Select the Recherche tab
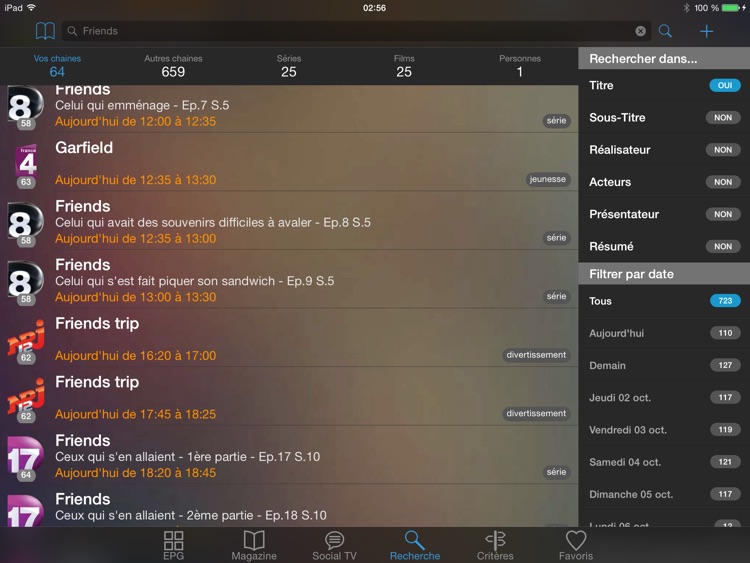This screenshot has height=563, width=750. click(x=415, y=545)
